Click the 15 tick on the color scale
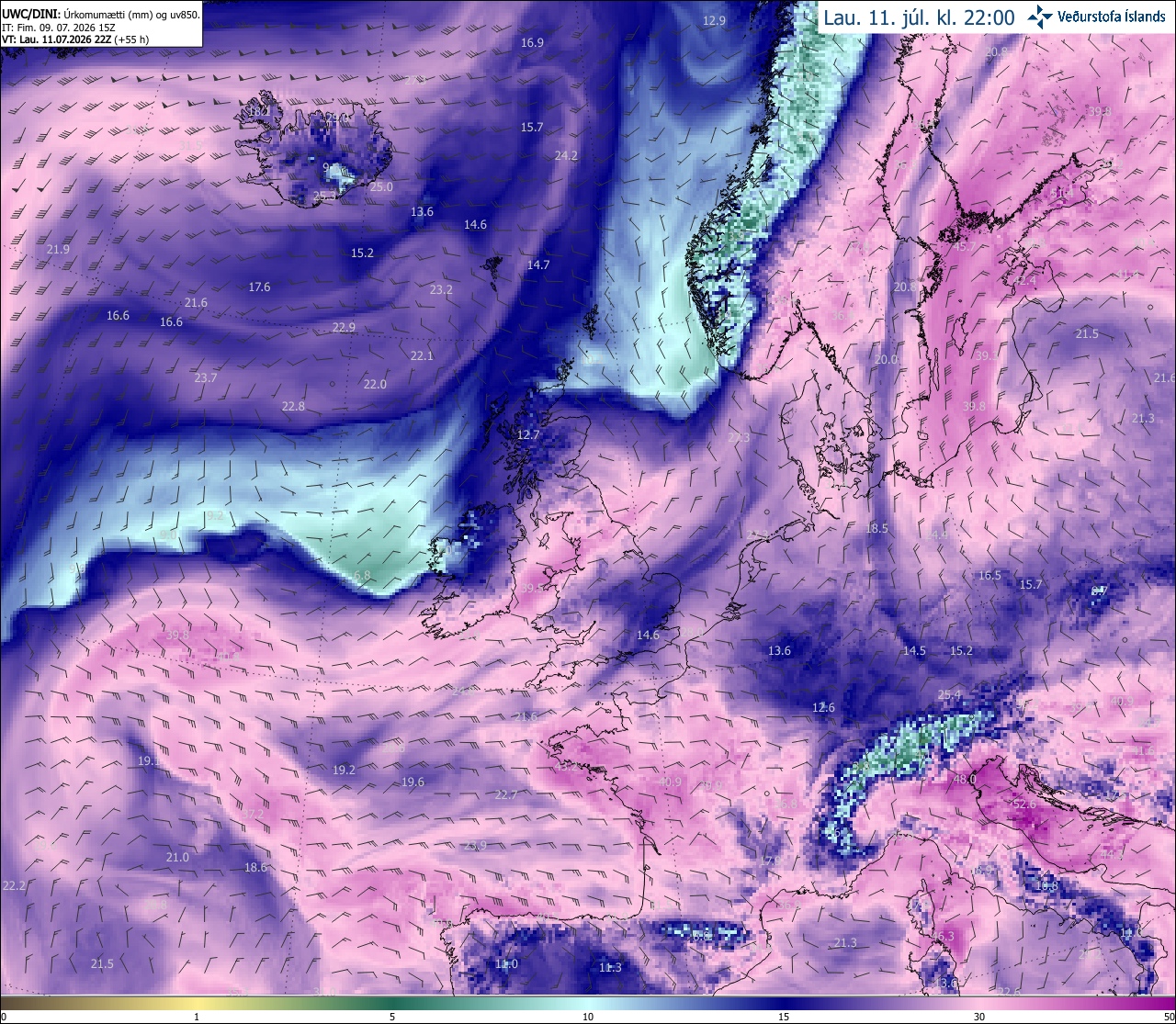This screenshot has width=1176, height=1024. pos(784,1016)
